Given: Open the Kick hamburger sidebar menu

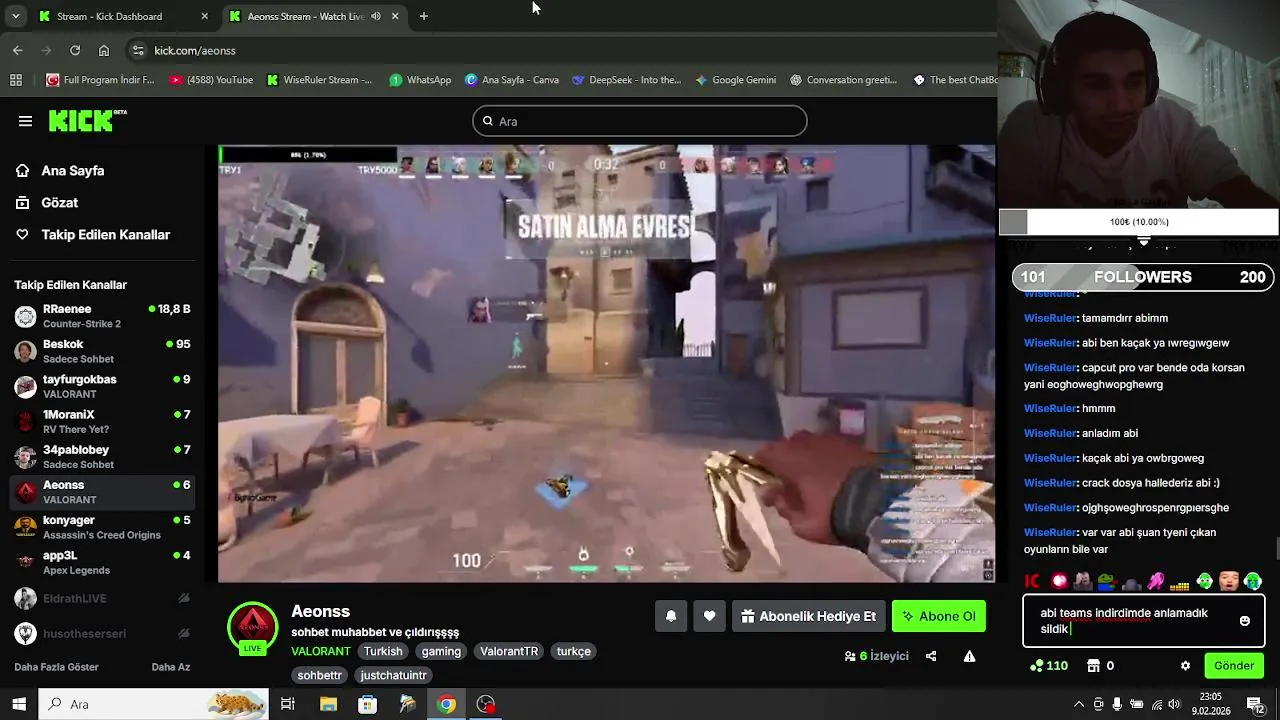Looking at the screenshot, I should coord(25,121).
